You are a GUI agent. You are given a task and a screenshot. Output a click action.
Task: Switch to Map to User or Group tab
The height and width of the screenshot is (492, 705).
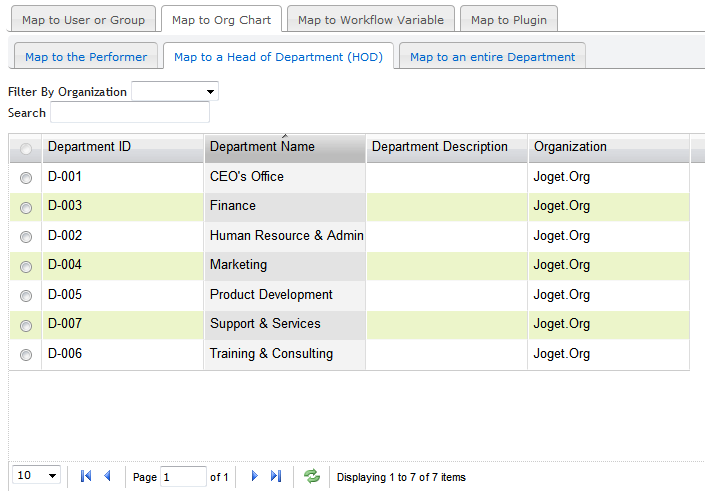[83, 19]
